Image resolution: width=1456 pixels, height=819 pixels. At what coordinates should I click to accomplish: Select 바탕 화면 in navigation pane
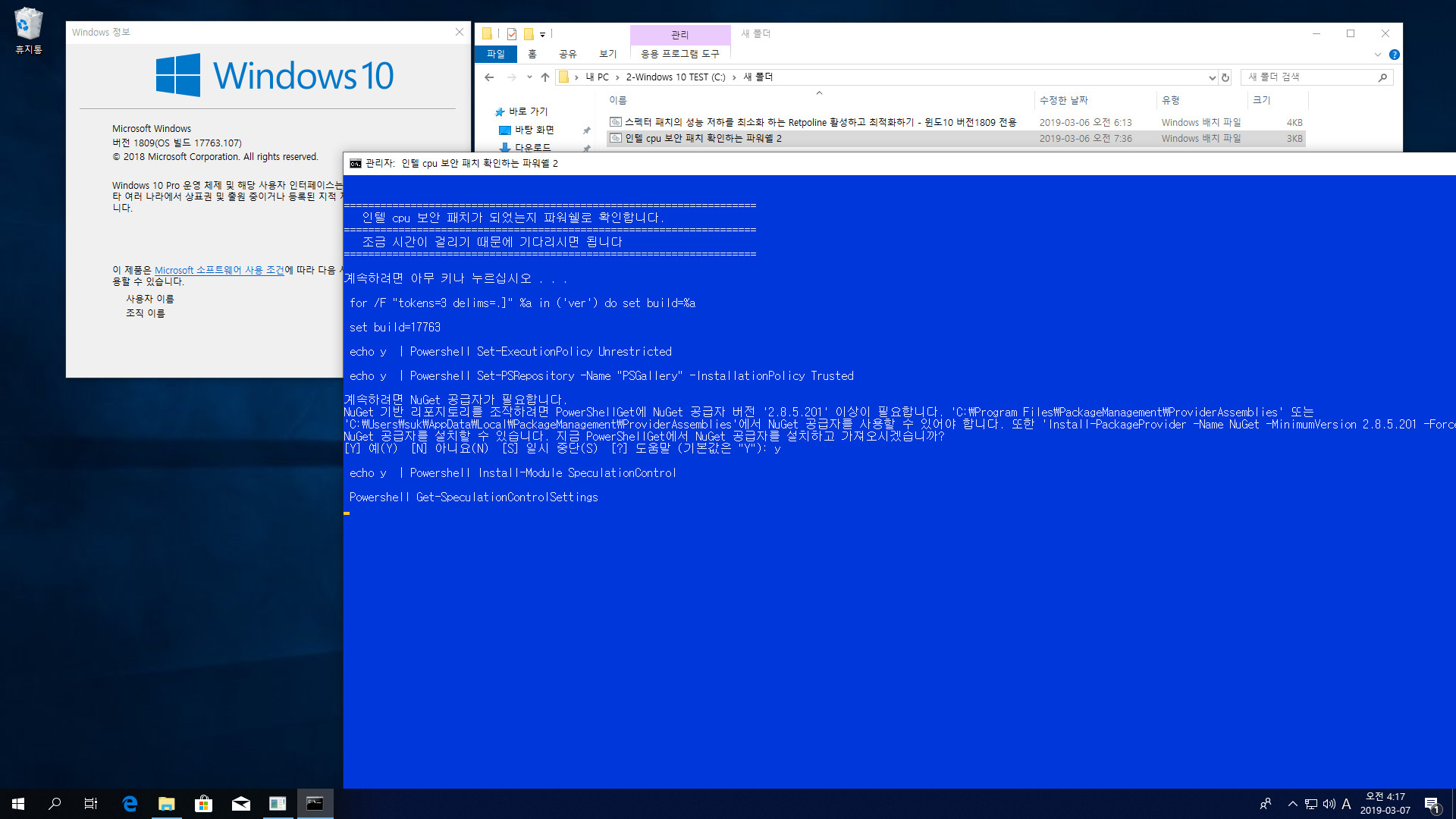point(534,130)
